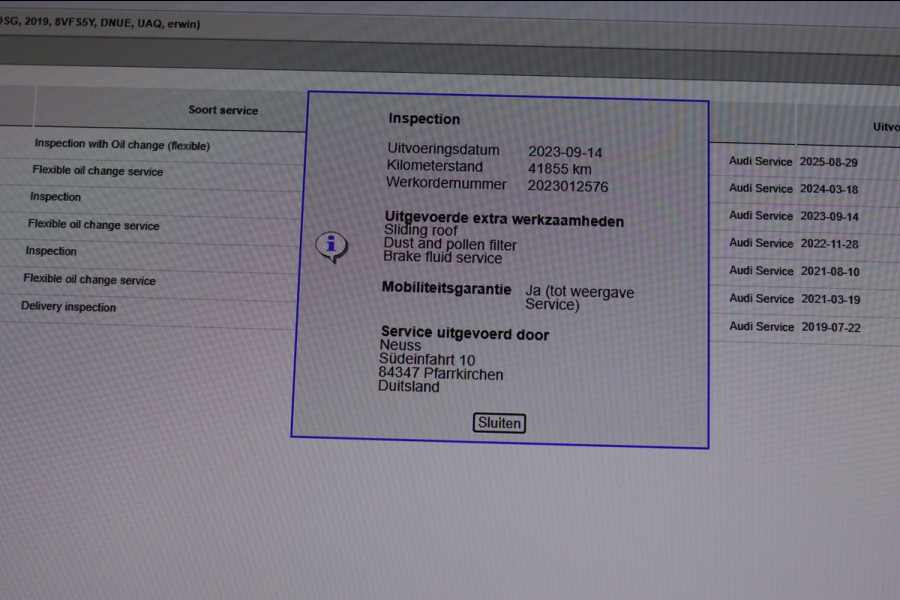
Task: Click Audi Service beside 2019-07-22
Action: tap(762, 326)
